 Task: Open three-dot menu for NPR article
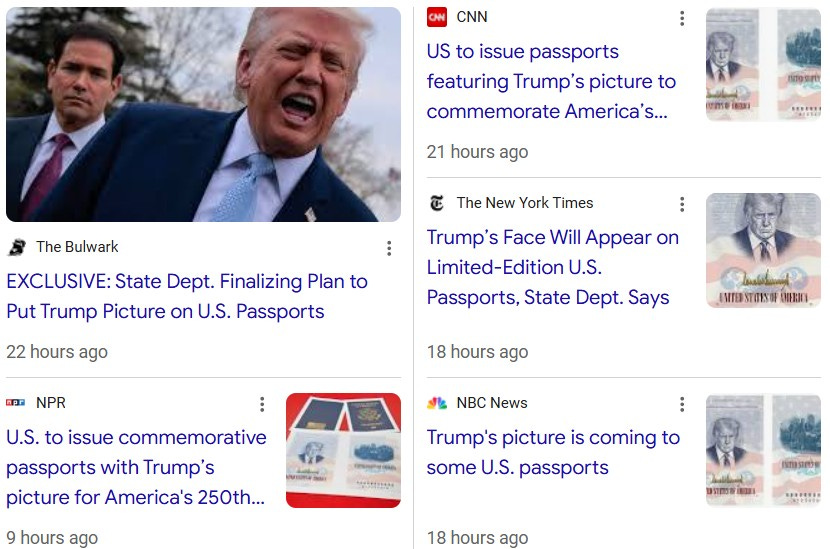point(261,404)
